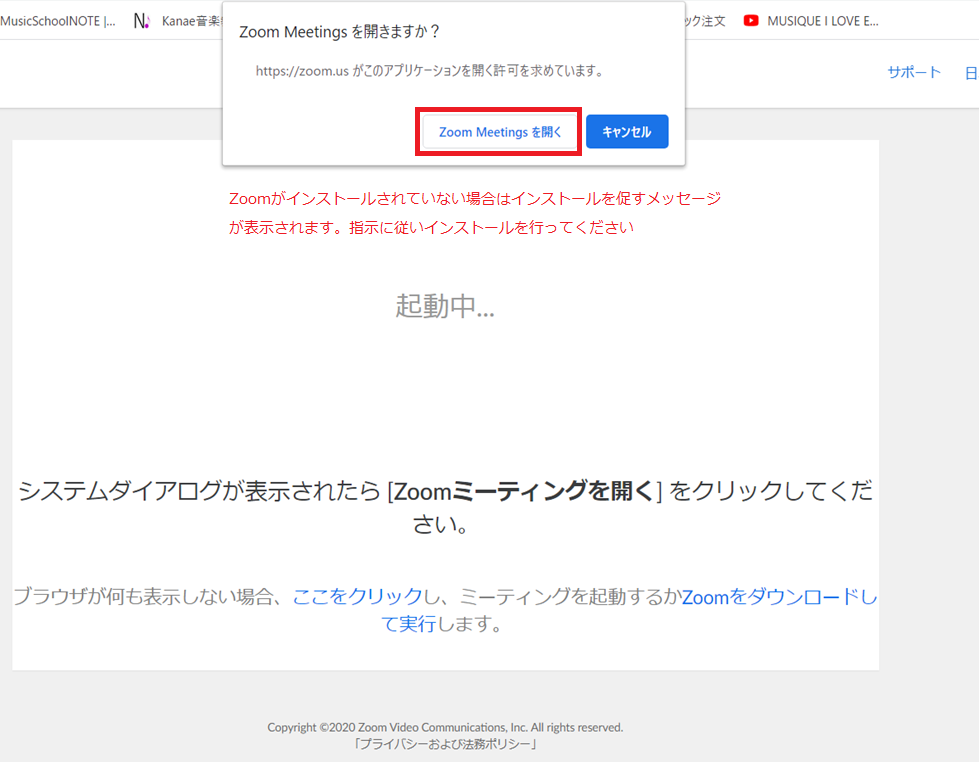Viewport: 979px width, 762px height.
Task: Open the サポート link in header
Action: (914, 72)
